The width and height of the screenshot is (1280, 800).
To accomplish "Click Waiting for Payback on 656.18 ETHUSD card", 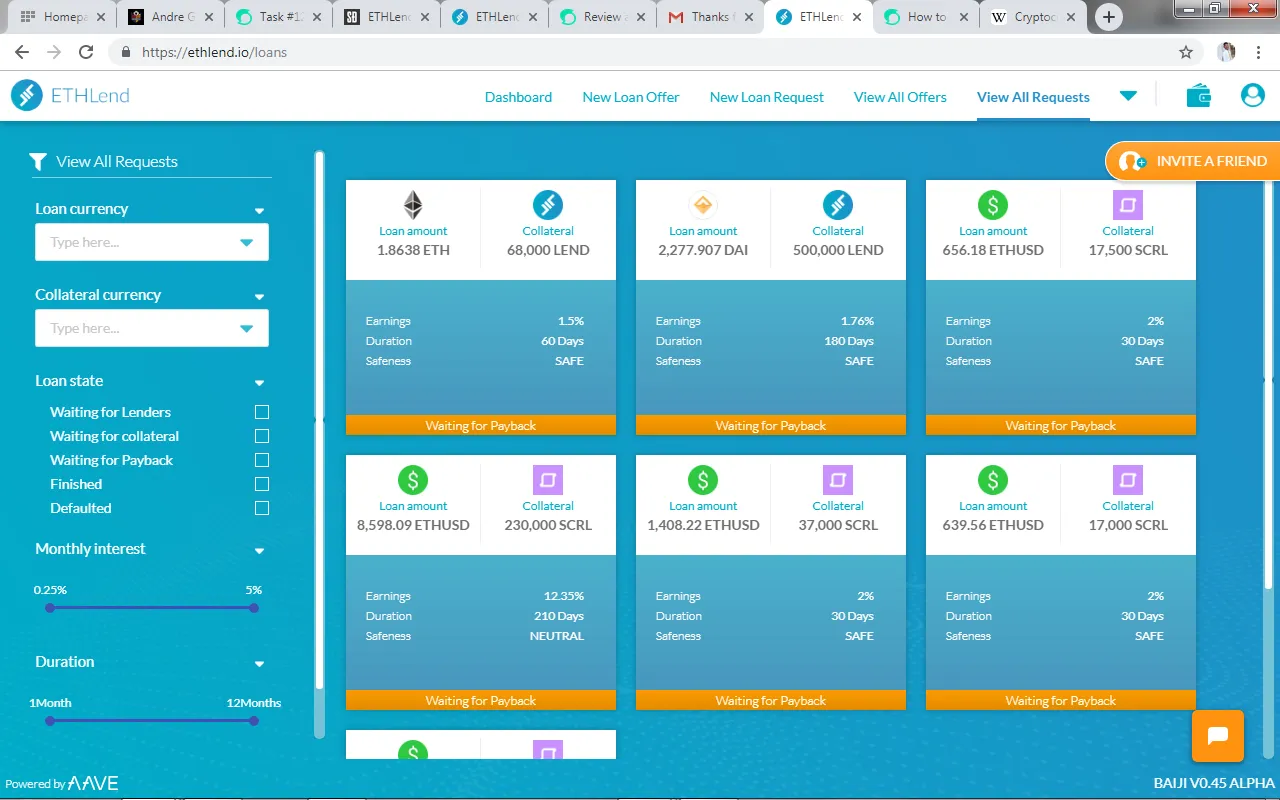I will click(x=1061, y=425).
